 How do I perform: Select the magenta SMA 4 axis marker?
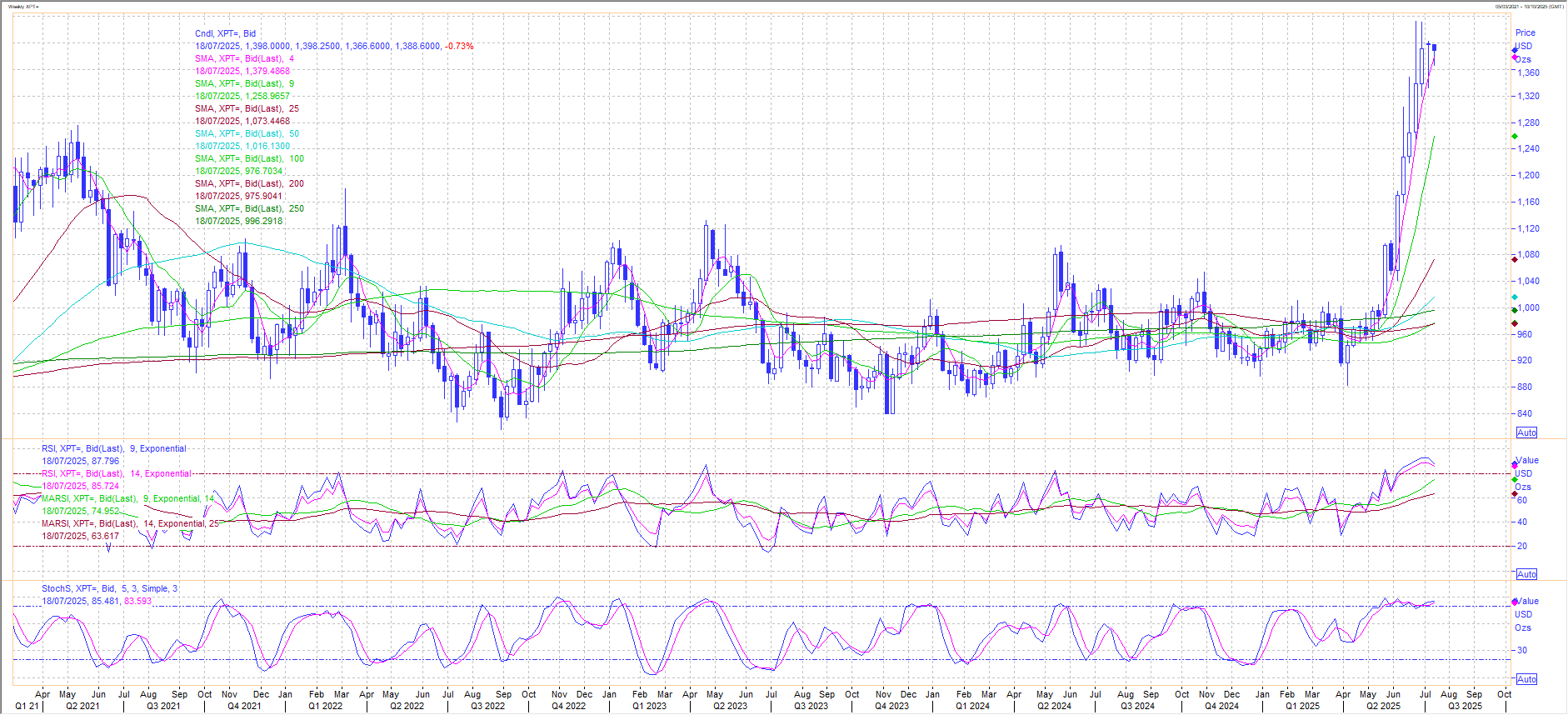(x=1515, y=57)
